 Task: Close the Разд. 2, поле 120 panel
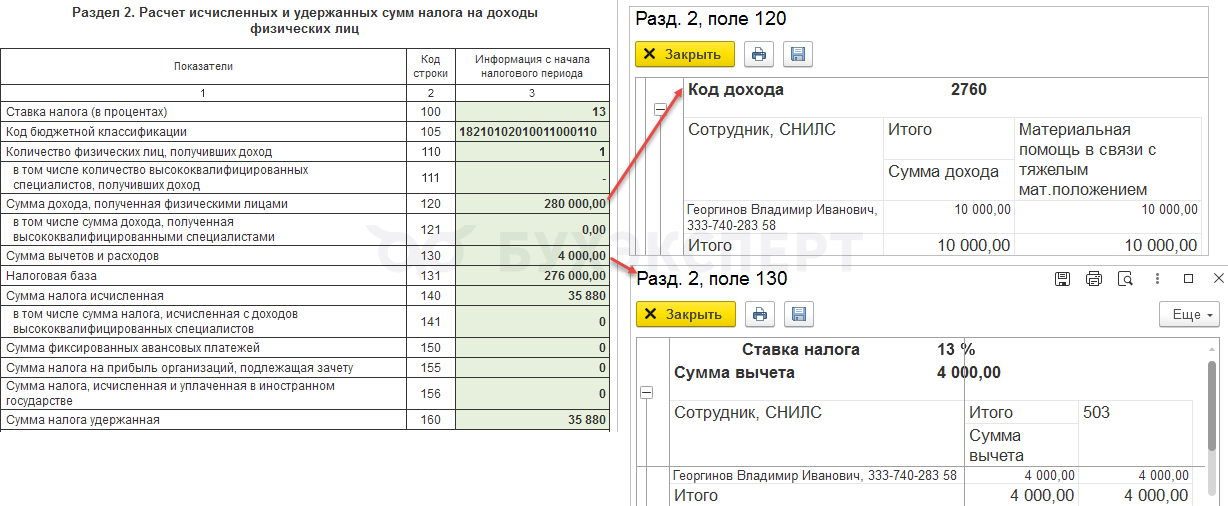[x=685, y=54]
